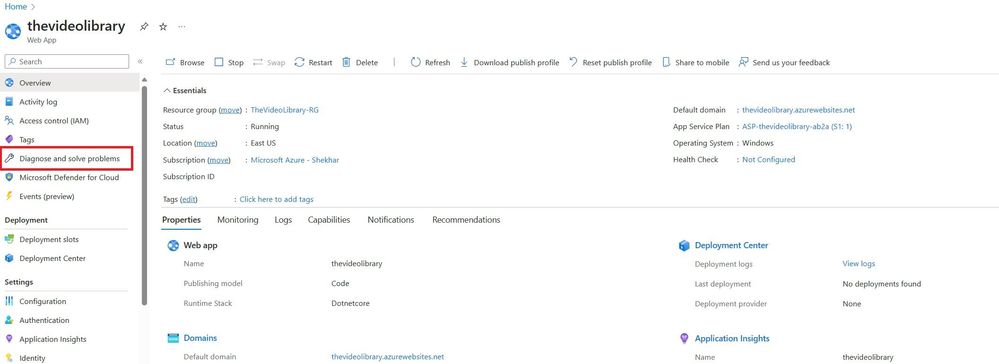Open the more options ellipsis
This screenshot has width=999, height=364.
(x=182, y=27)
